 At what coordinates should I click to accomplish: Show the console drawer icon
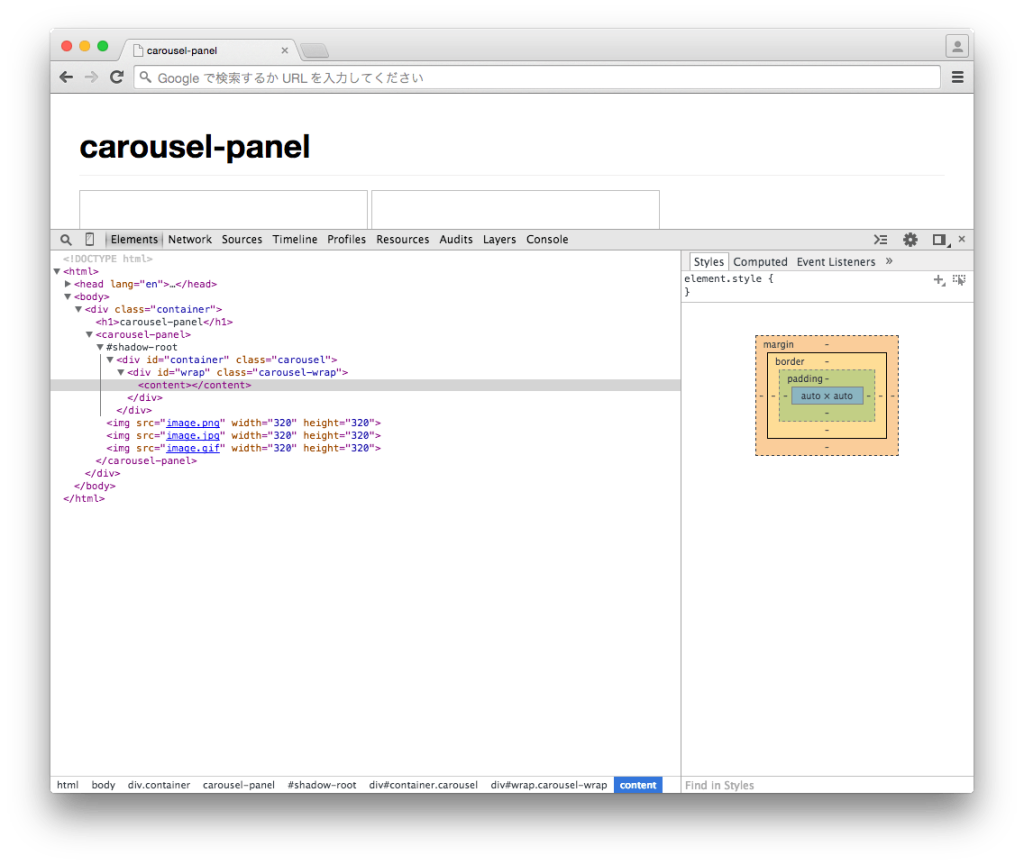pyautogui.click(x=880, y=239)
